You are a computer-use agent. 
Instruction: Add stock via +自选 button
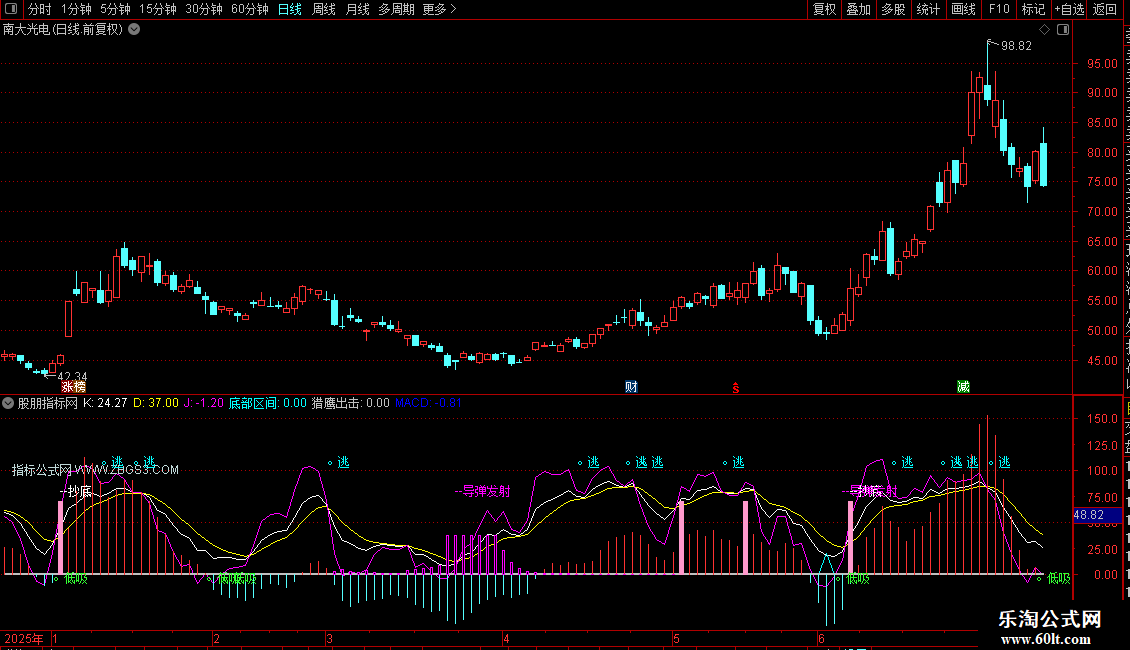pos(1069,9)
